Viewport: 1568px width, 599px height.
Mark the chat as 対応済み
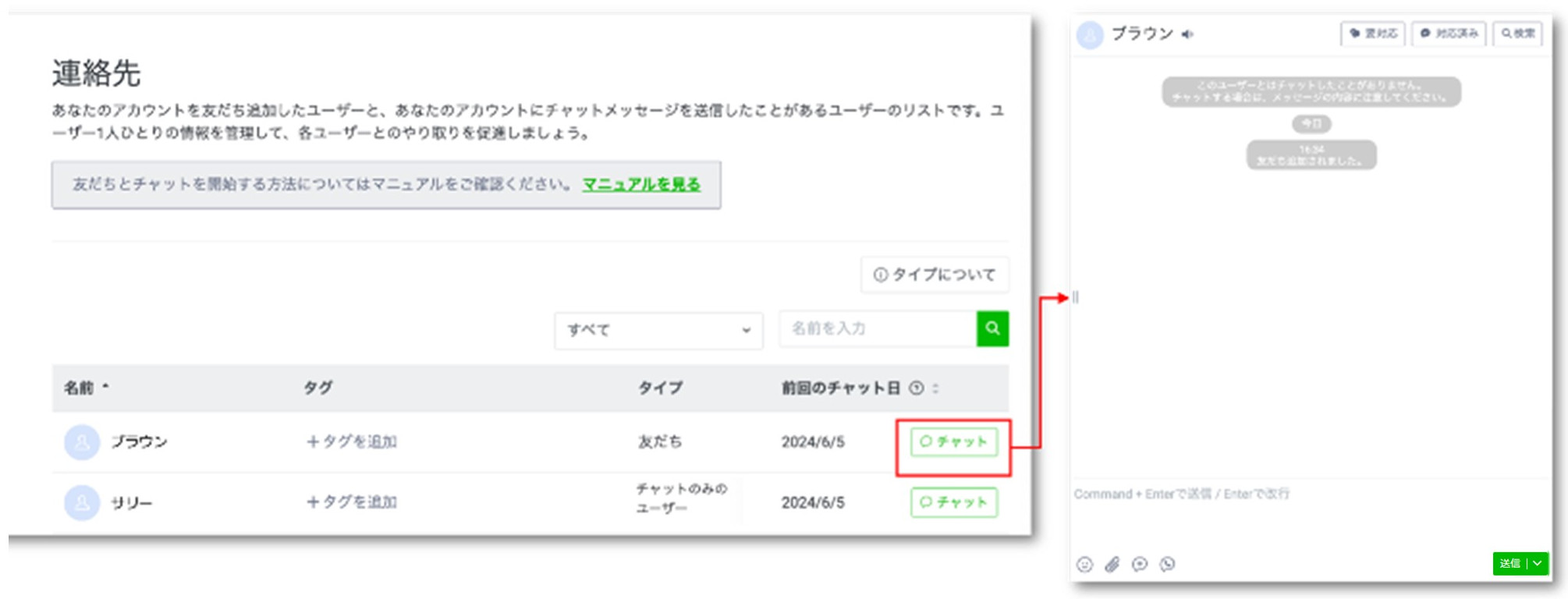[1449, 34]
